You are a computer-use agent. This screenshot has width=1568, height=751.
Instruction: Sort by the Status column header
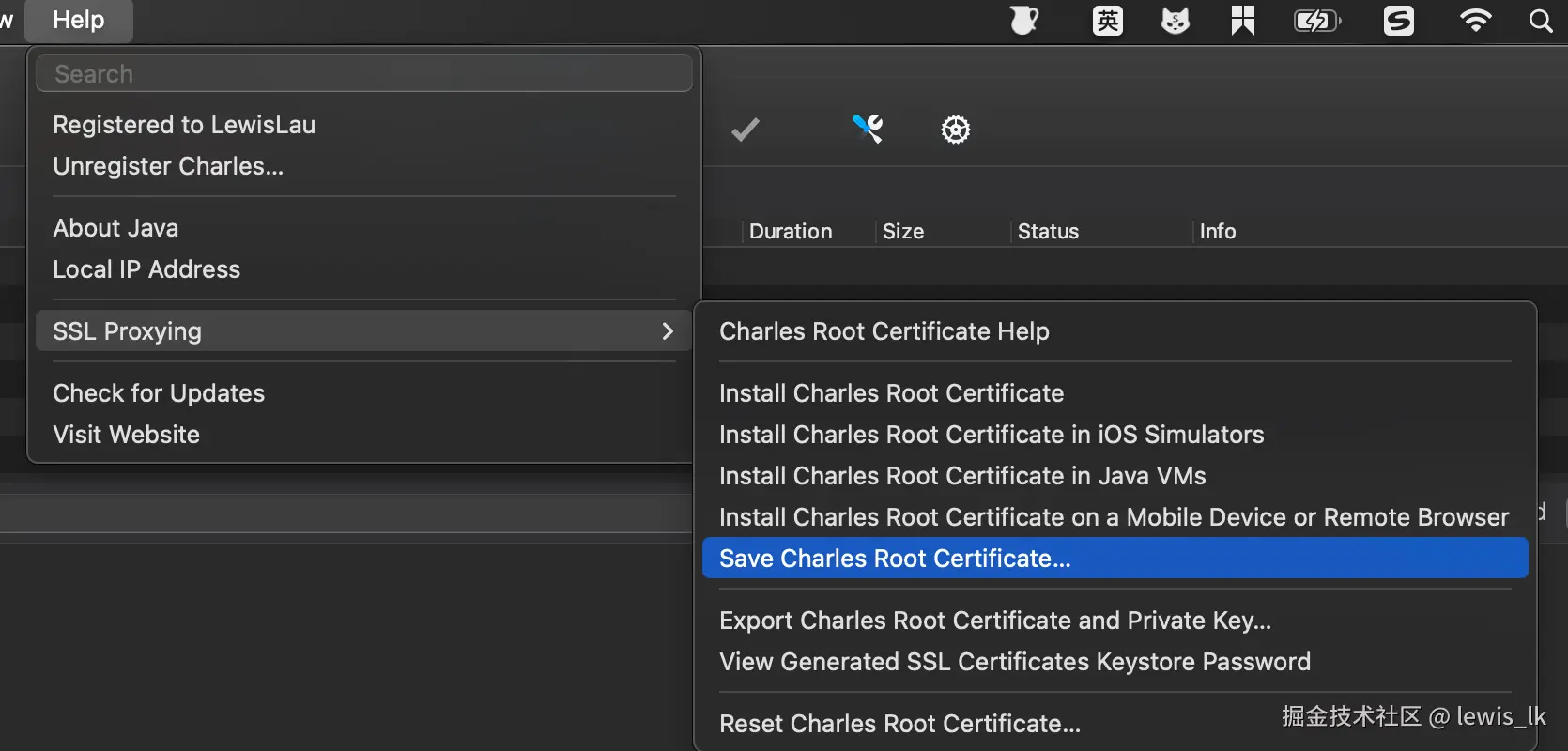point(1102,231)
